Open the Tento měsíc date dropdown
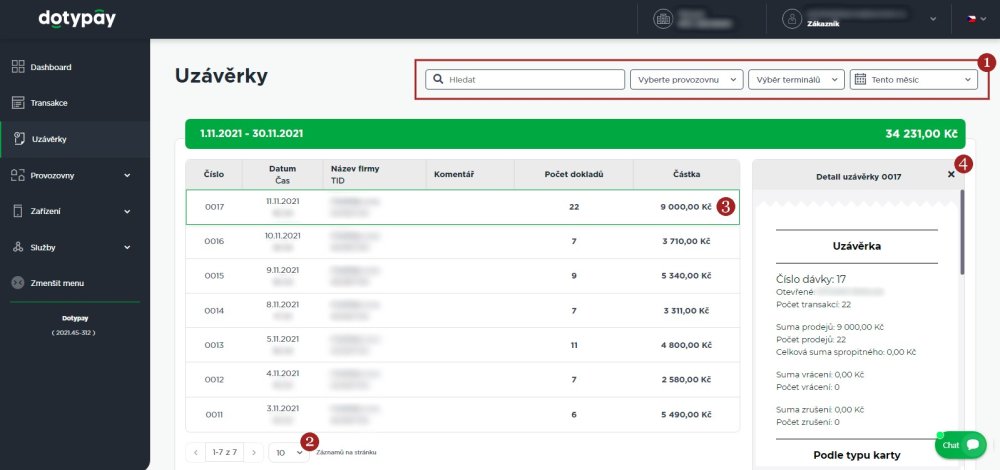The width and height of the screenshot is (1000, 470). (913, 80)
